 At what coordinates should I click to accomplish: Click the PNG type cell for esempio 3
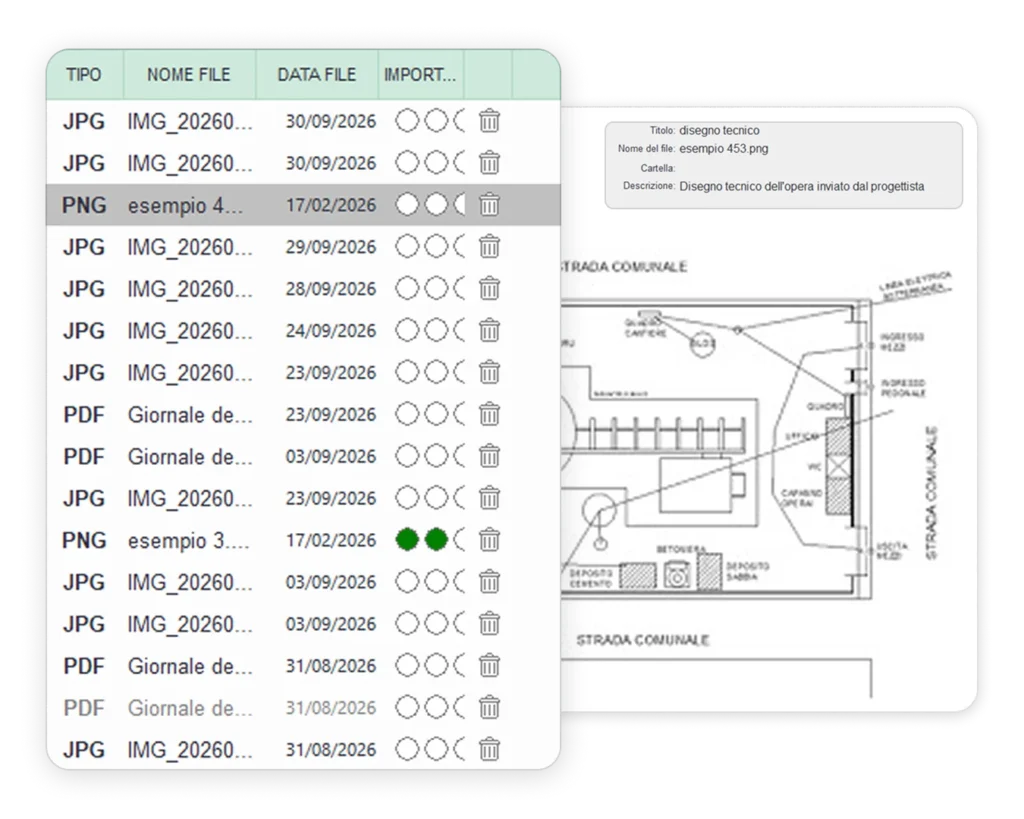point(84,541)
